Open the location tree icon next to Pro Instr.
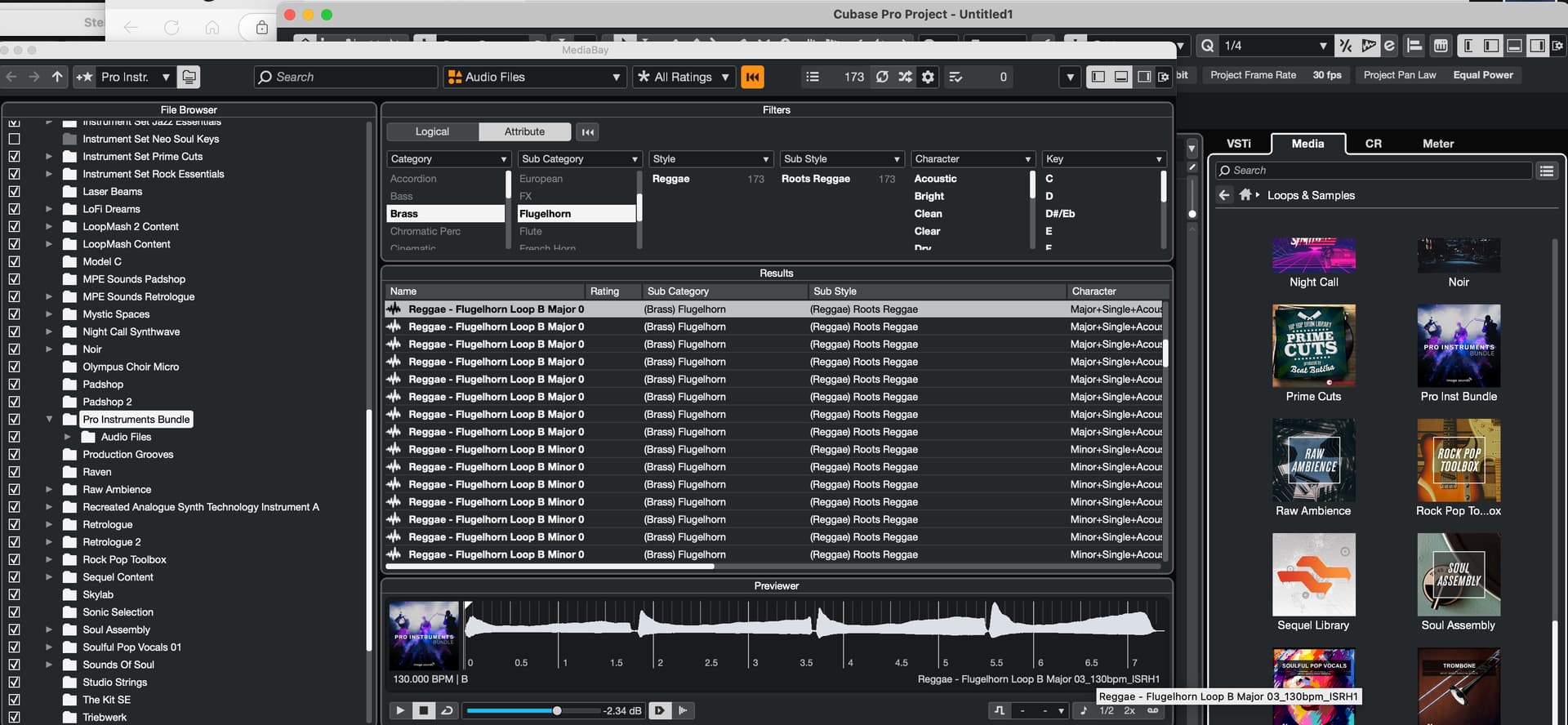The height and width of the screenshot is (725, 1568). [189, 77]
